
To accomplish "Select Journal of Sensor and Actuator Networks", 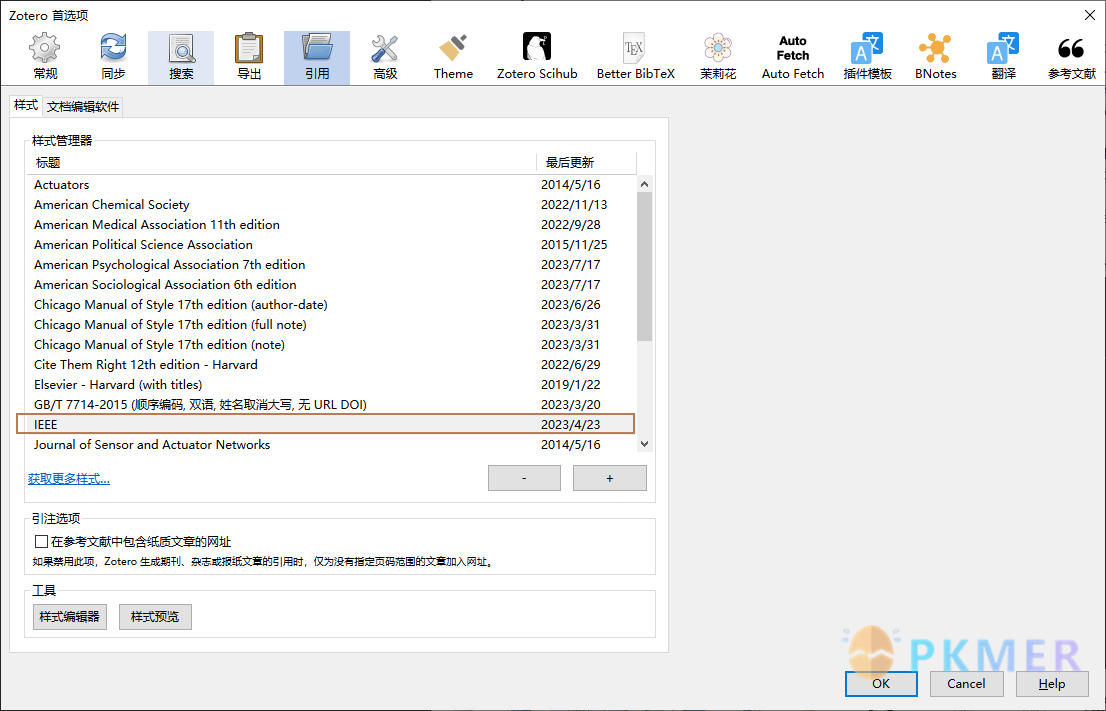I will pos(332,444).
